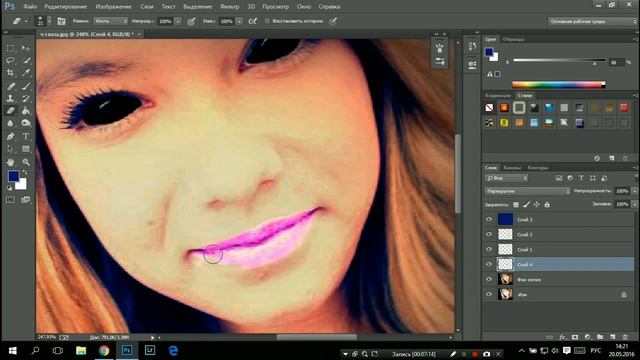The height and width of the screenshot is (360, 640).
Task: Select the Blur tool
Action: point(11,123)
